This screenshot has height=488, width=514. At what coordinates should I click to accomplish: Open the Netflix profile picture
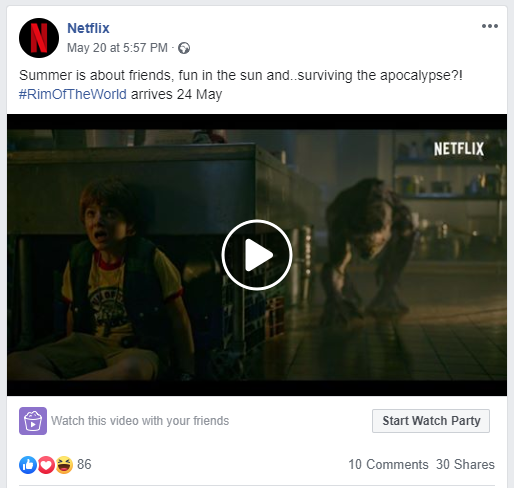(x=39, y=38)
